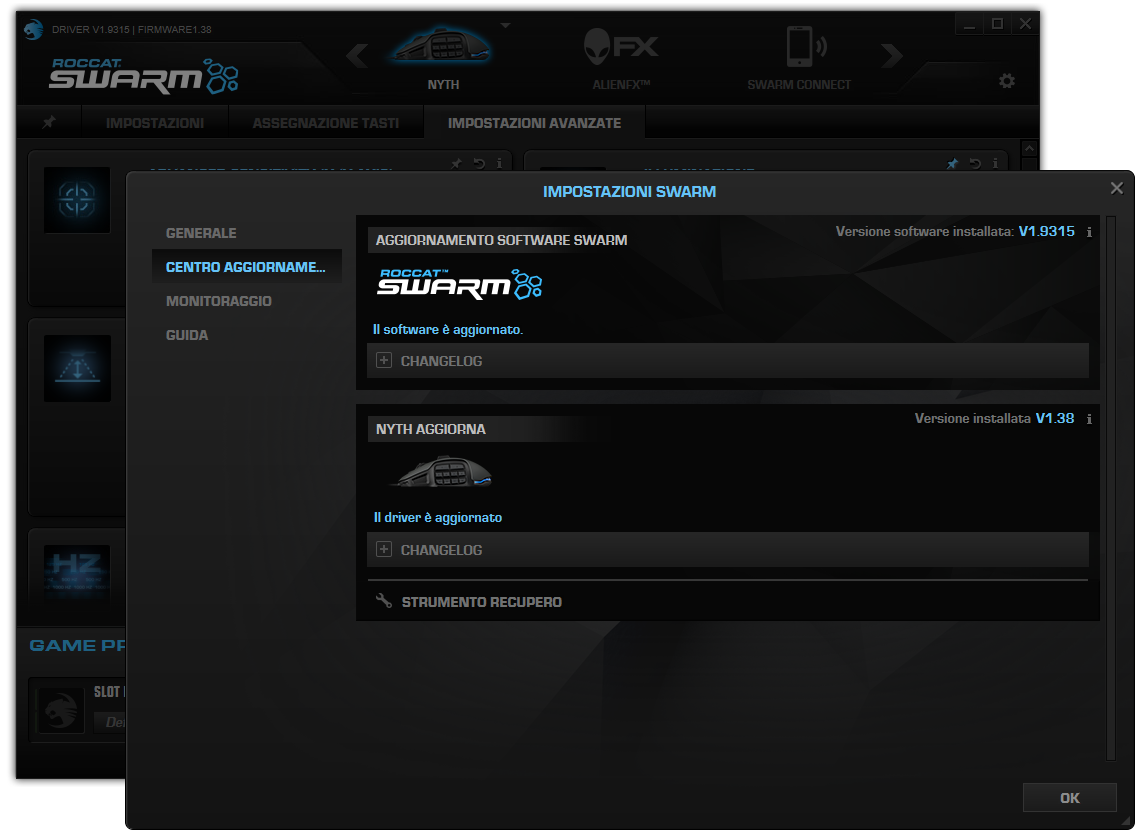This screenshot has width=1145, height=840.
Task: Open the GENERALE settings section
Action: click(202, 233)
